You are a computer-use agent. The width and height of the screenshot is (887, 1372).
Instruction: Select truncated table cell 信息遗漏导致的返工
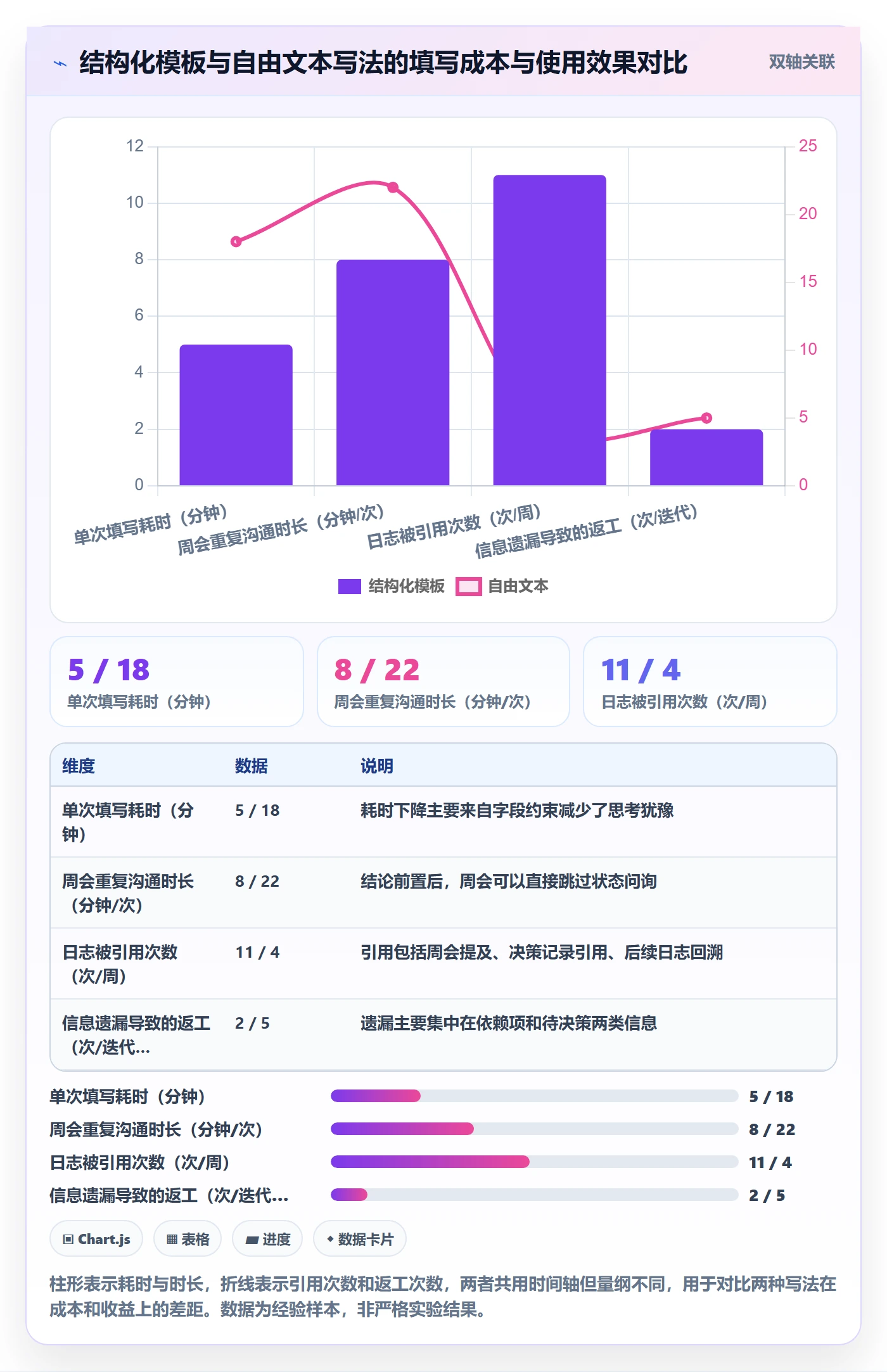tap(136, 1035)
